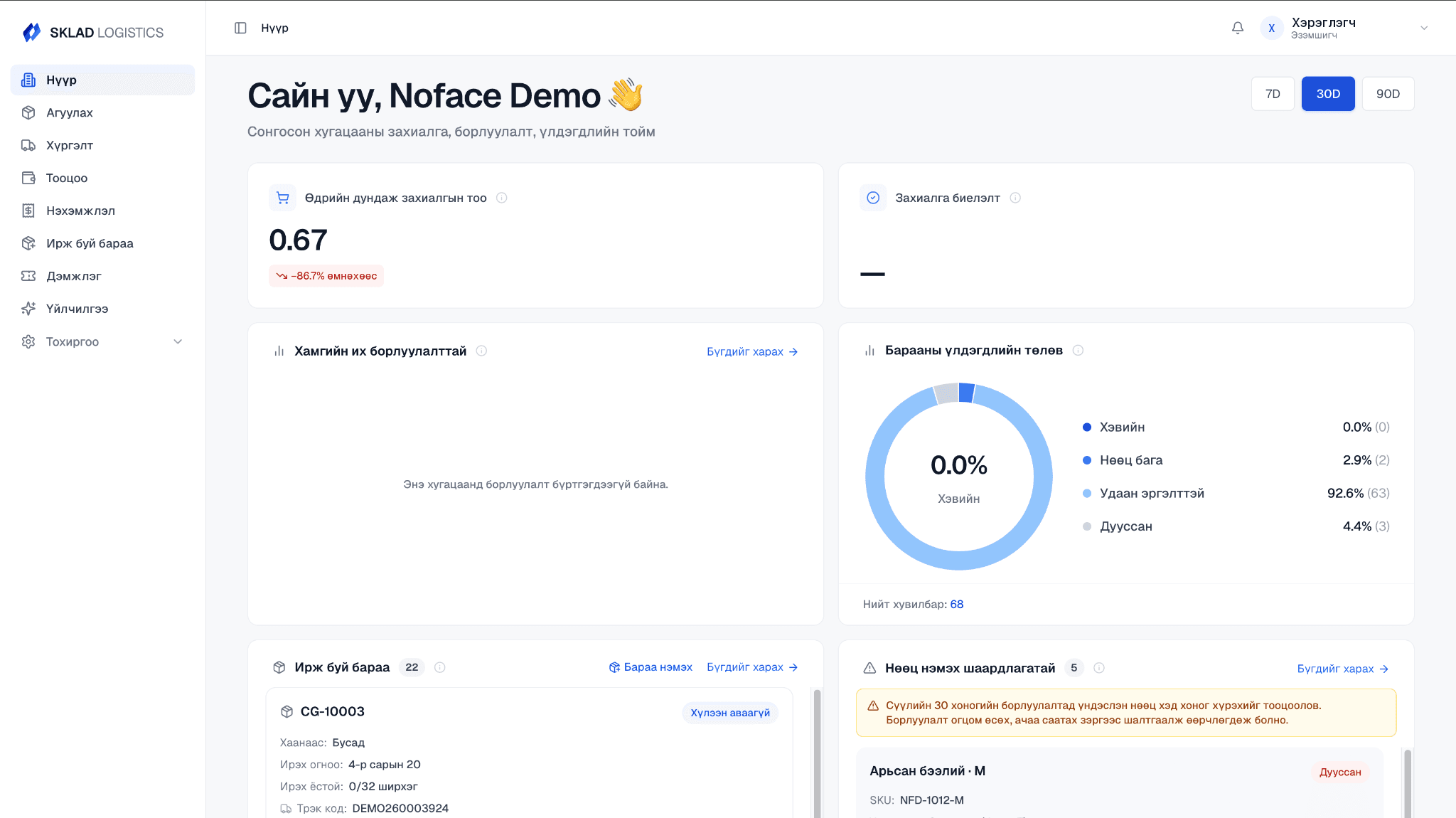
Task: Click the total variants value 68
Action: pyautogui.click(x=957, y=604)
